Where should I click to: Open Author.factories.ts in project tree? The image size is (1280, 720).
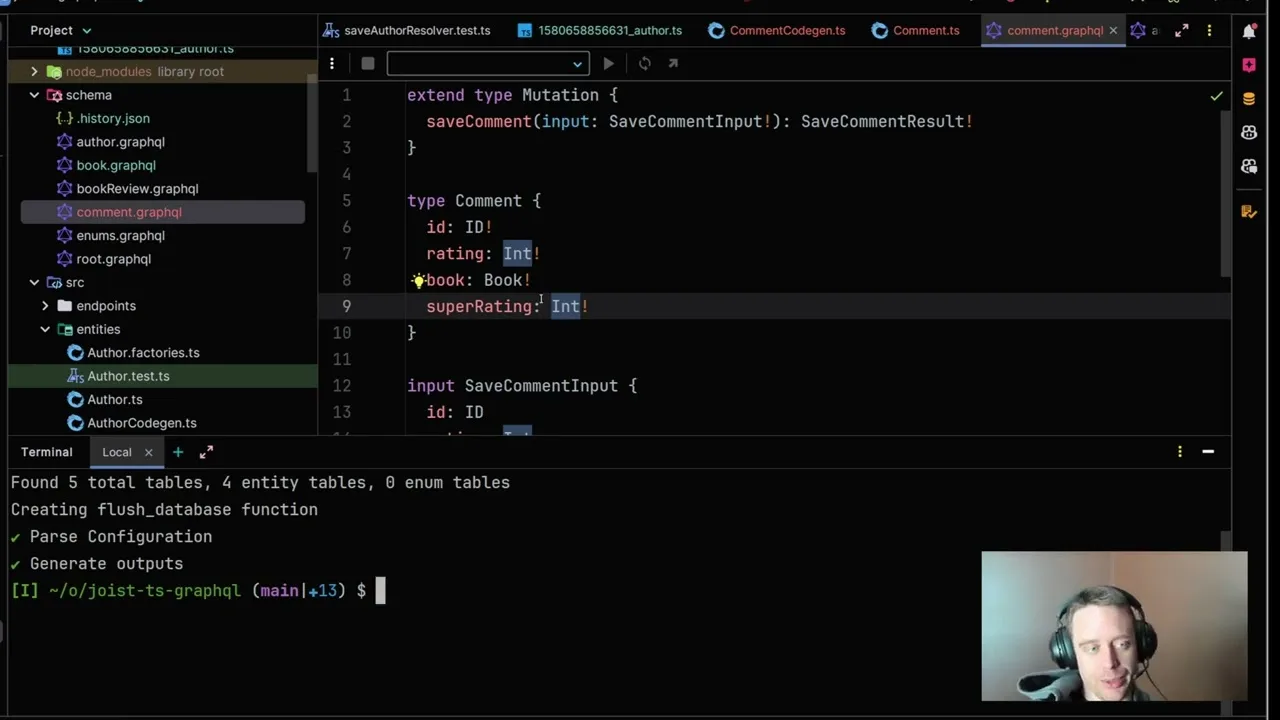143,352
